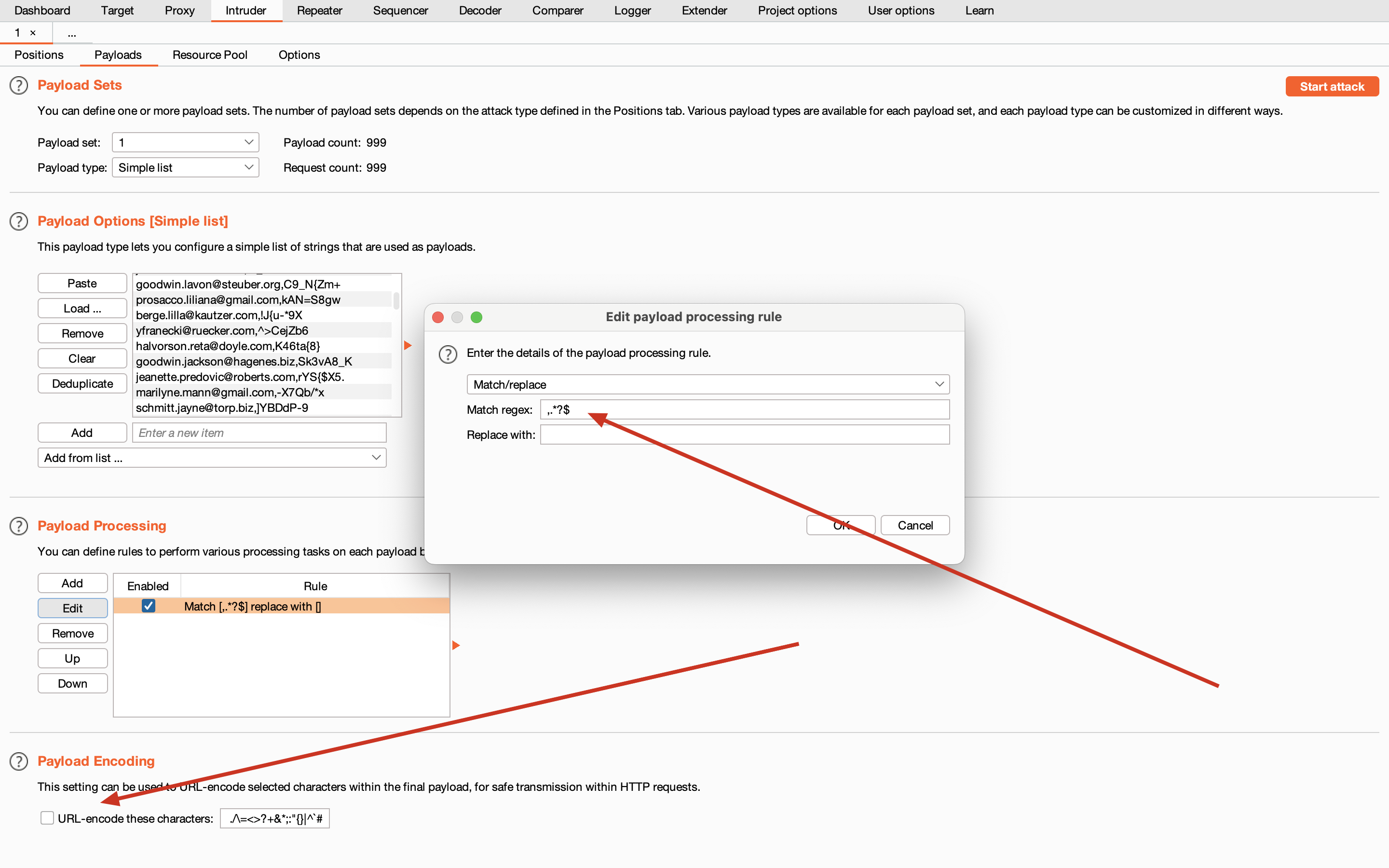Click orange arrow beside payload list
1389x868 pixels.
408,346
